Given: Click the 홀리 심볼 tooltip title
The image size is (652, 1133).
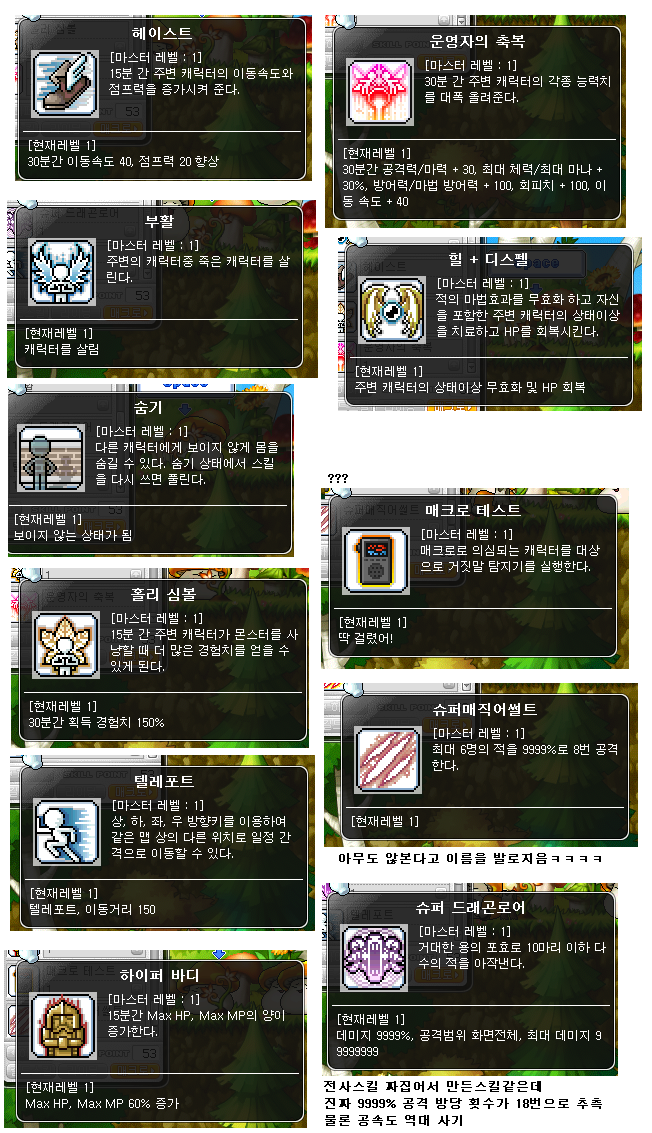Looking at the screenshot, I should [163, 595].
